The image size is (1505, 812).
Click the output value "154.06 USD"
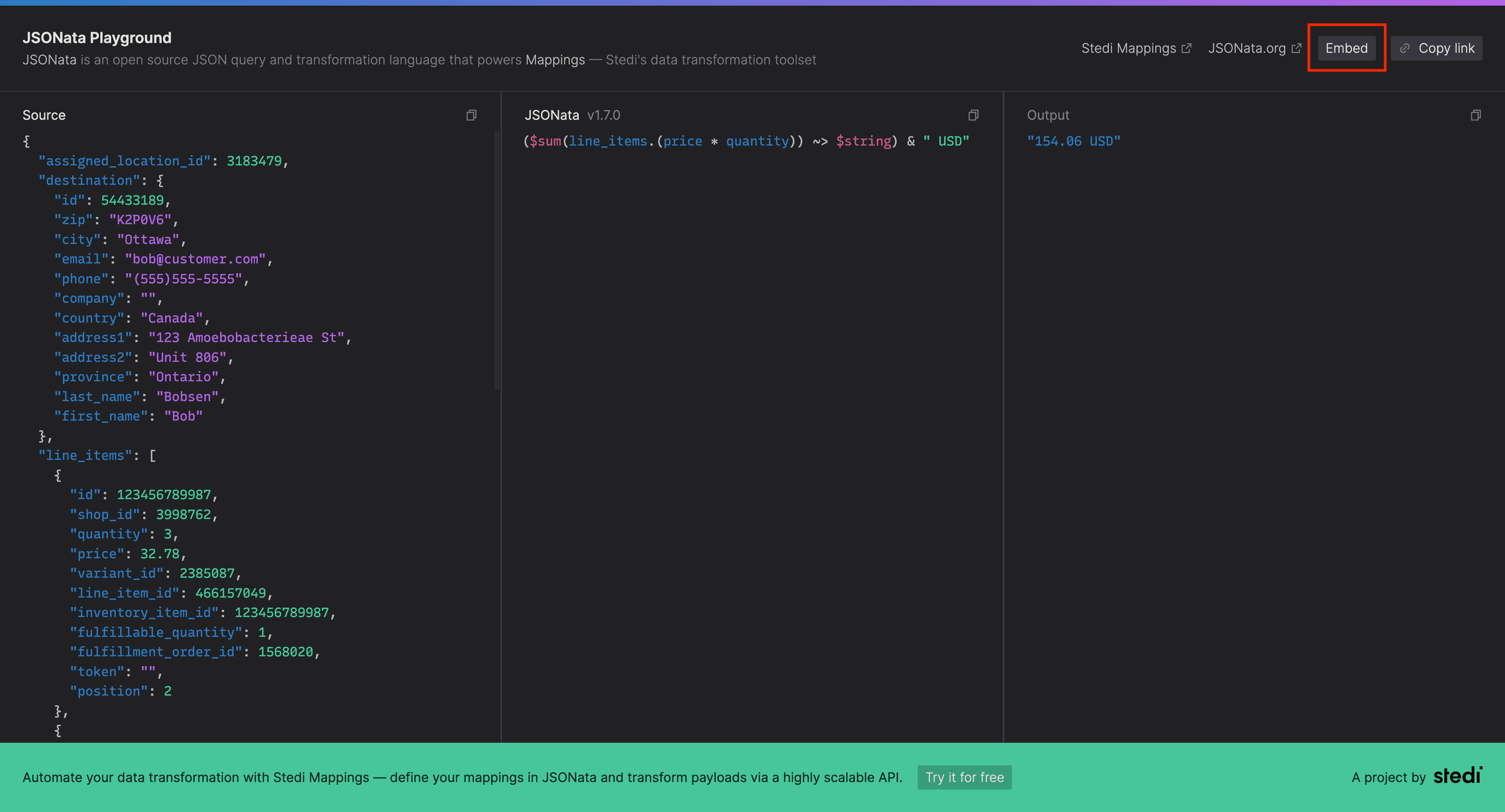pos(1073,141)
